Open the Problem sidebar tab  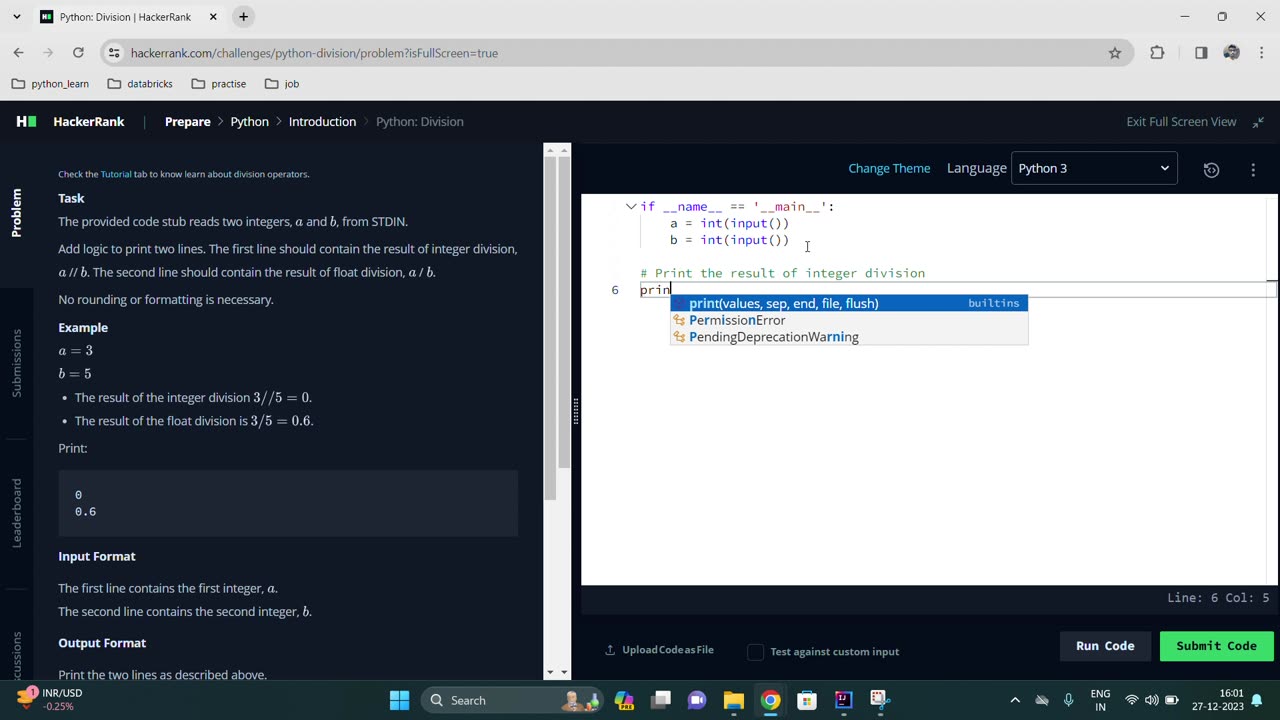tap(16, 212)
